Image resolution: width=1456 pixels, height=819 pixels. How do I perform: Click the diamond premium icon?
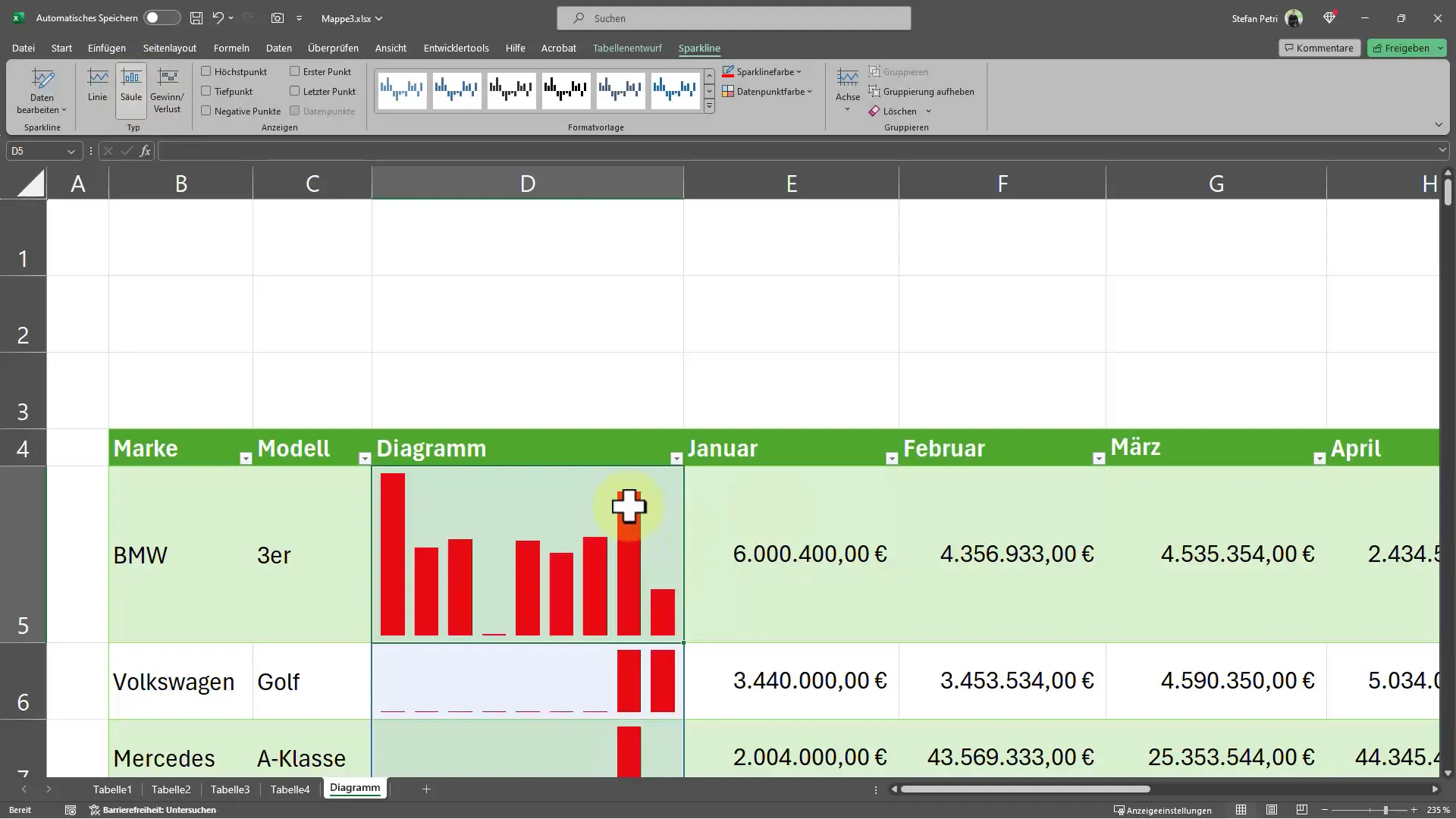coord(1329,18)
